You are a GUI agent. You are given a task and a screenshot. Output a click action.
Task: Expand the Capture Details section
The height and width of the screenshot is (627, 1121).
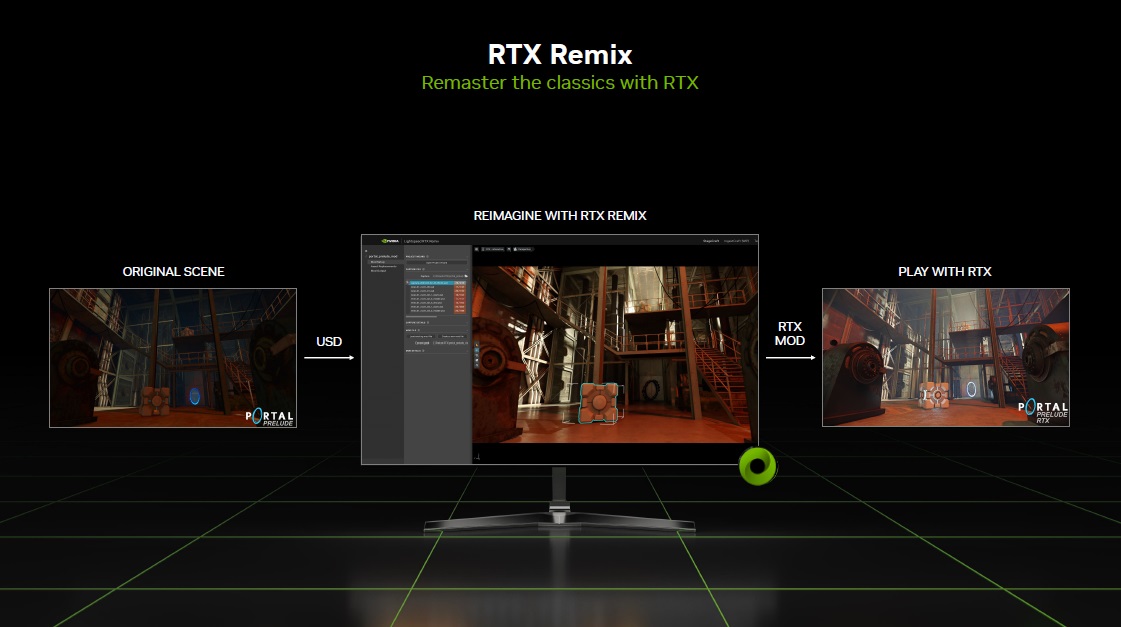coord(418,322)
